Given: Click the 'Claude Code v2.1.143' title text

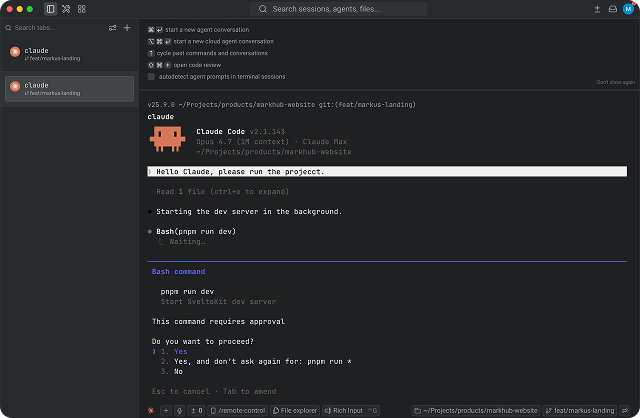Looking at the screenshot, I should pos(240,131).
